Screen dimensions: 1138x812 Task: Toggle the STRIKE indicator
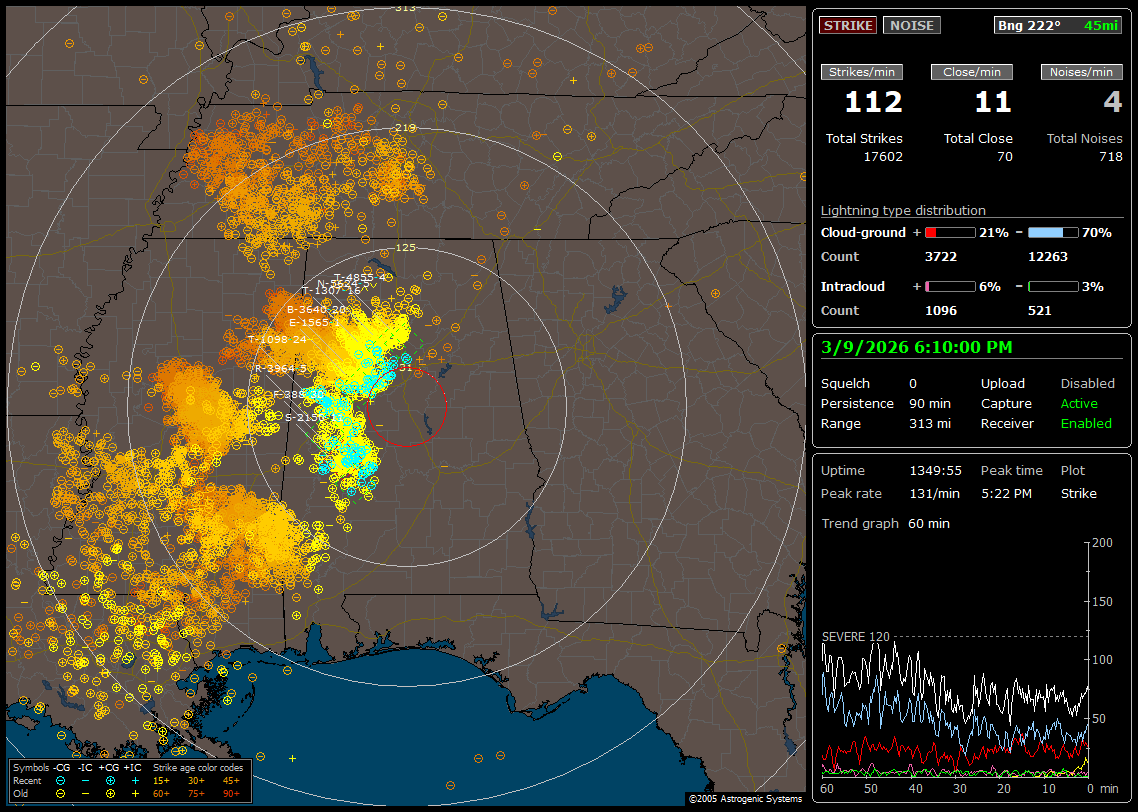848,25
